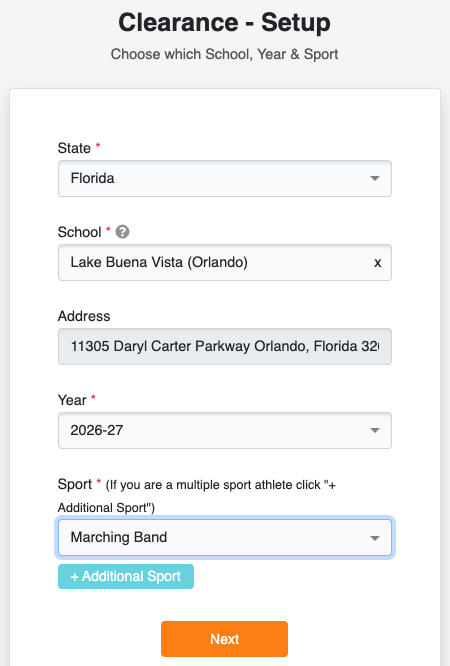Expand the Sport dropdown caret arrow

pyautogui.click(x=375, y=538)
